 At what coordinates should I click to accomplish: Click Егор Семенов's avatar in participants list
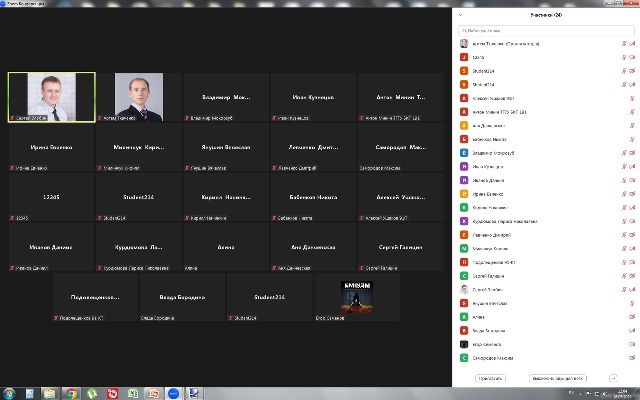(x=464, y=343)
